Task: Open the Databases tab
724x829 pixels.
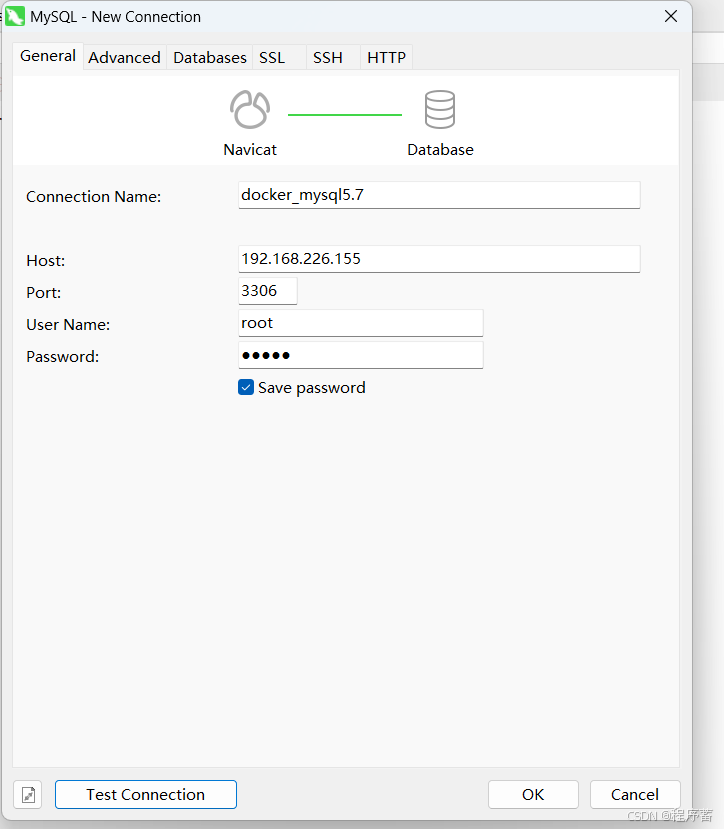Action: (x=210, y=58)
